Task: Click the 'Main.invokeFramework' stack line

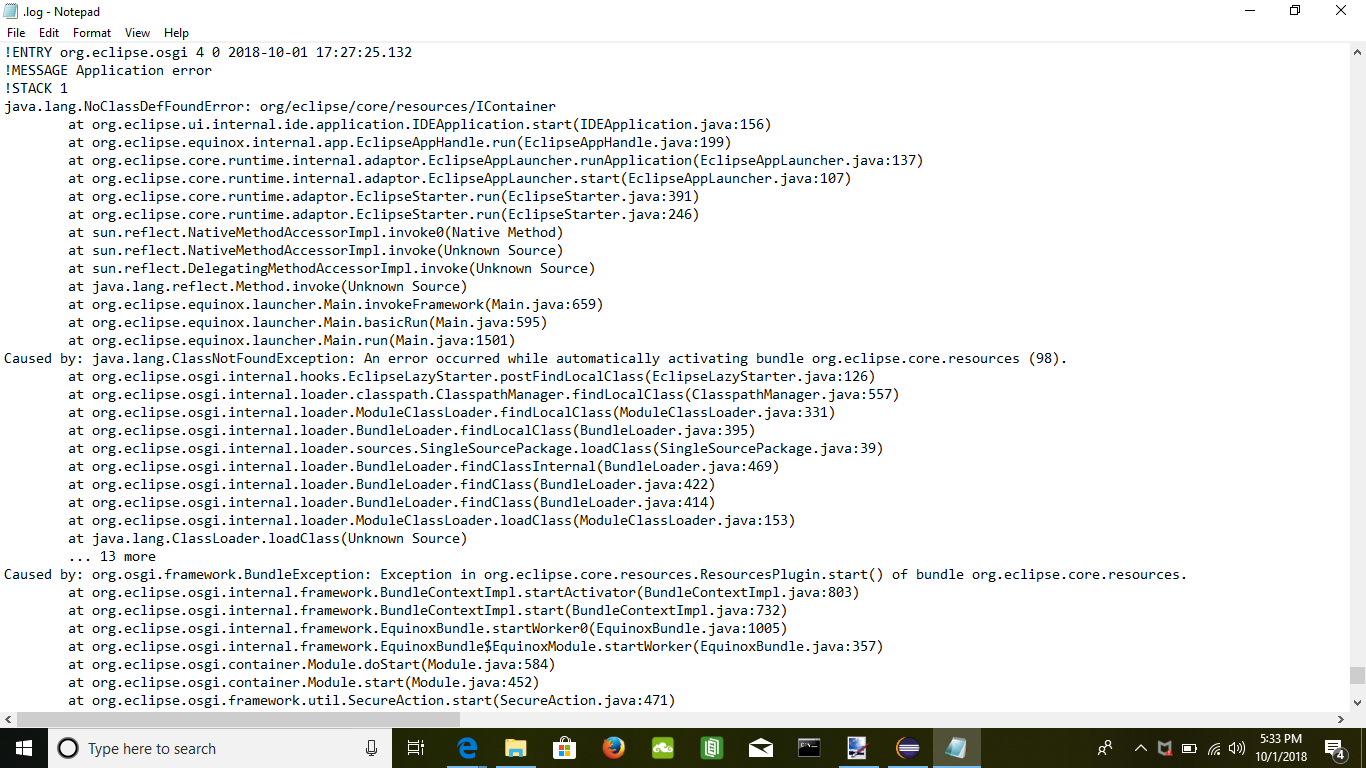Action: click(336, 304)
